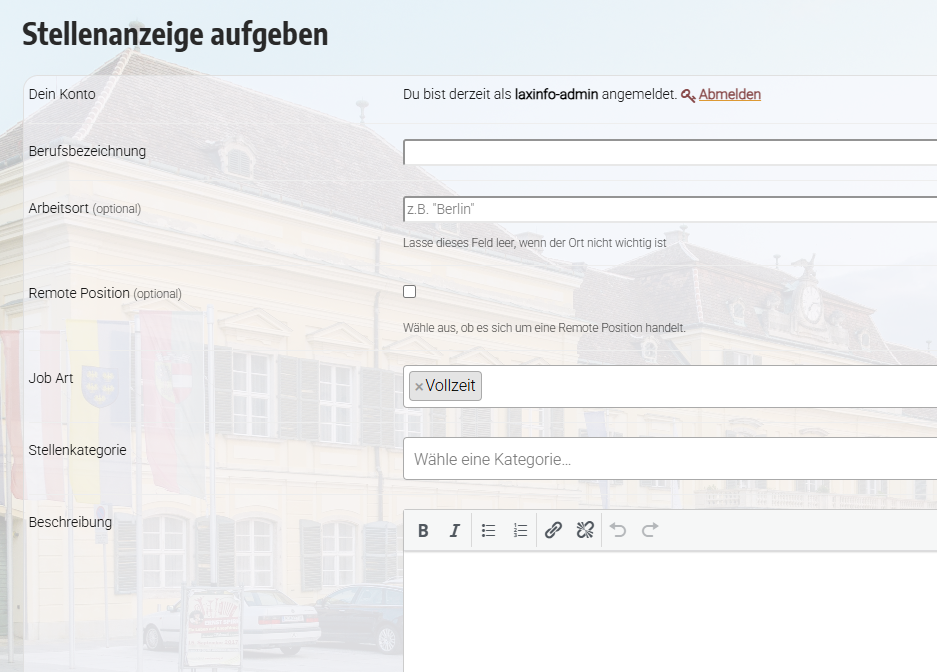Click the Remote Position label text

click(x=79, y=294)
